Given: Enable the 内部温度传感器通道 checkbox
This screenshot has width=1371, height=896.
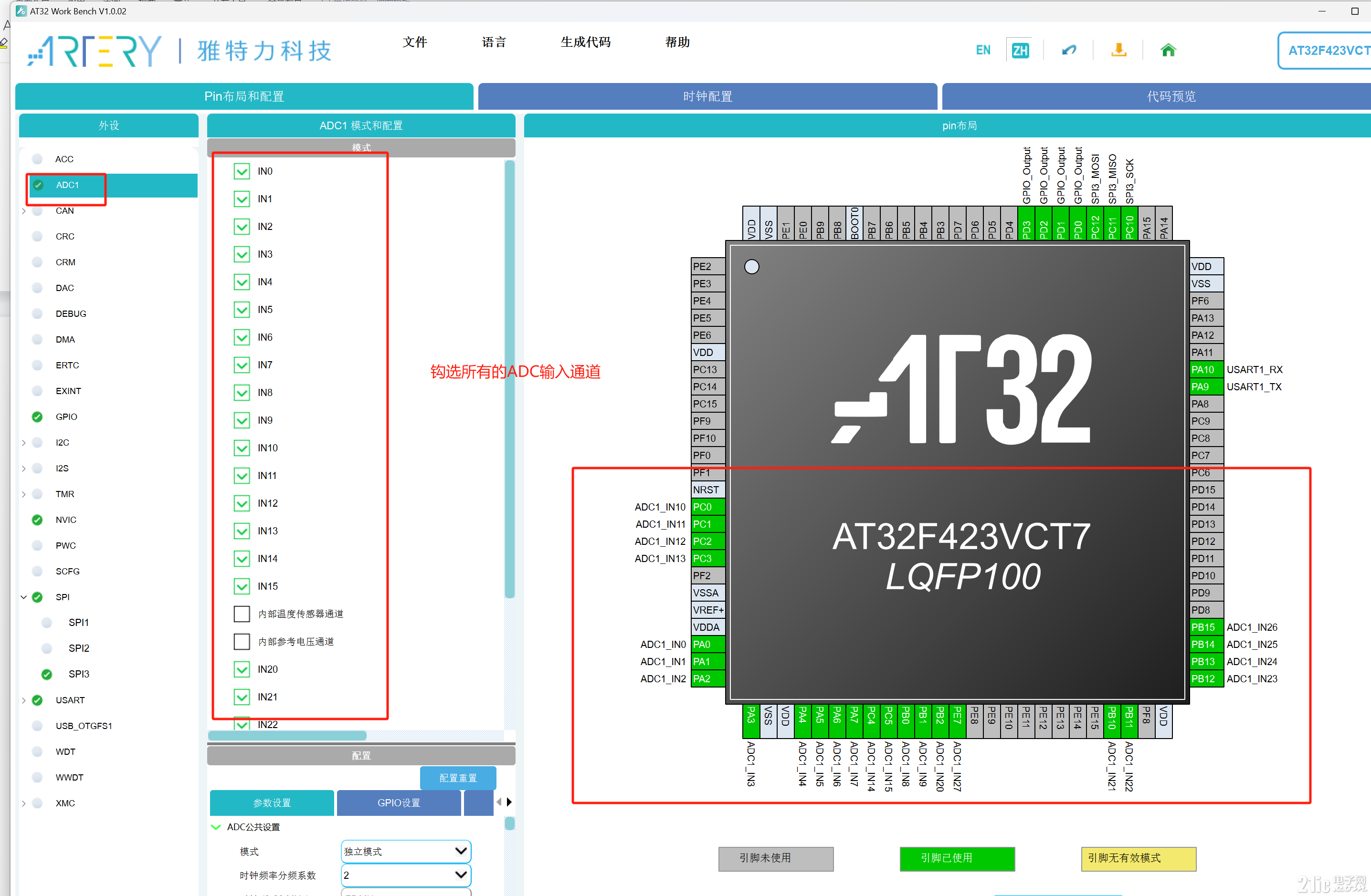Looking at the screenshot, I should tap(242, 614).
